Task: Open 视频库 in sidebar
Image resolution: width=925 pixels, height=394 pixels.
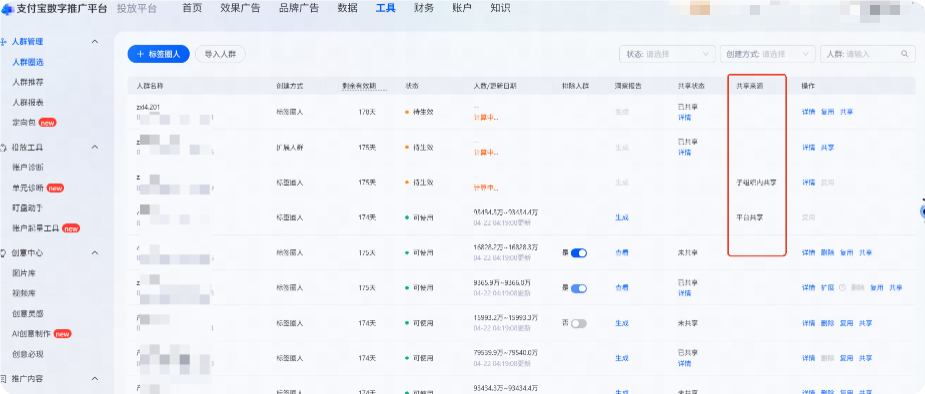Action: 24,293
